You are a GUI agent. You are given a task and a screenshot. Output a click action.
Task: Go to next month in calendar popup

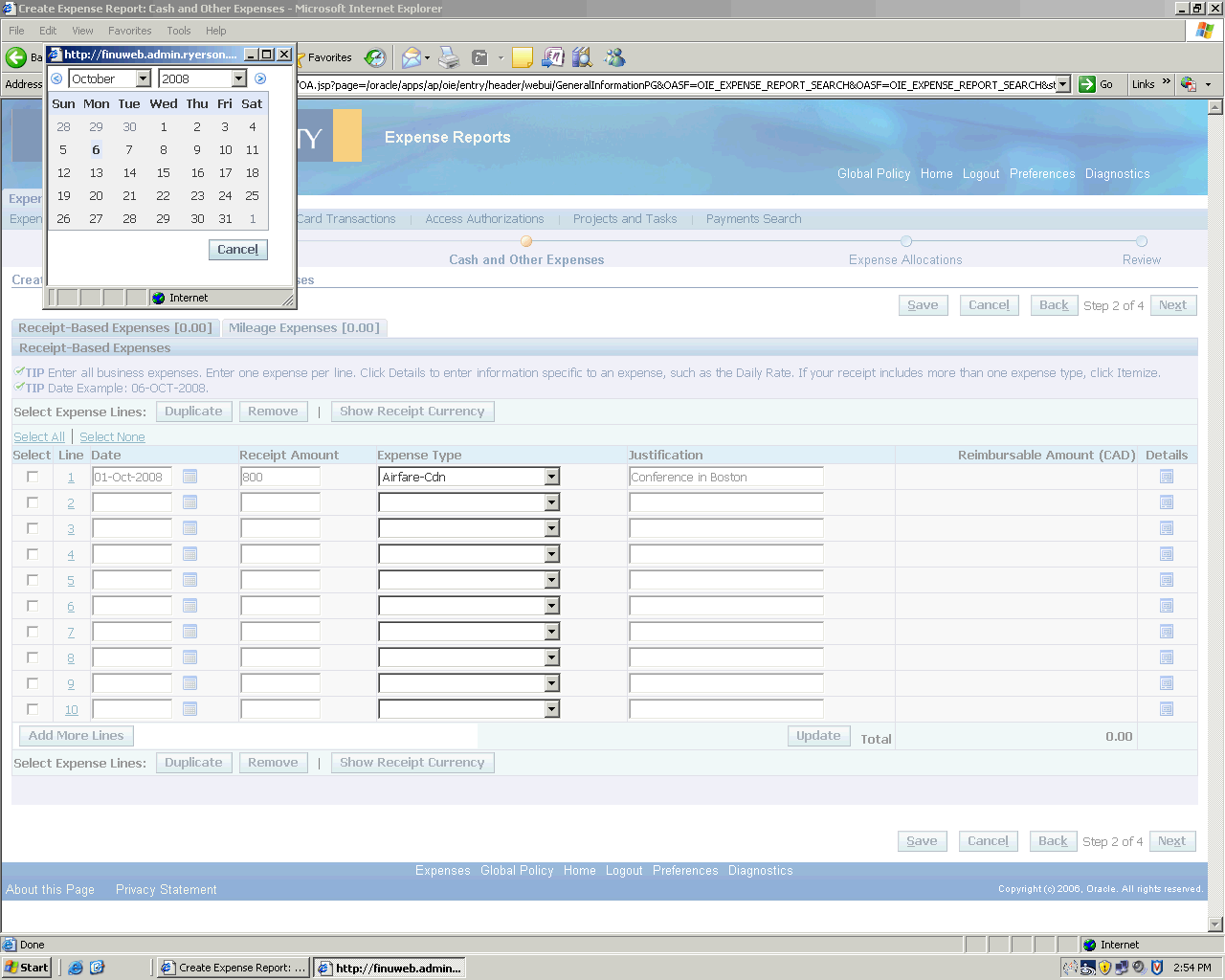point(260,78)
